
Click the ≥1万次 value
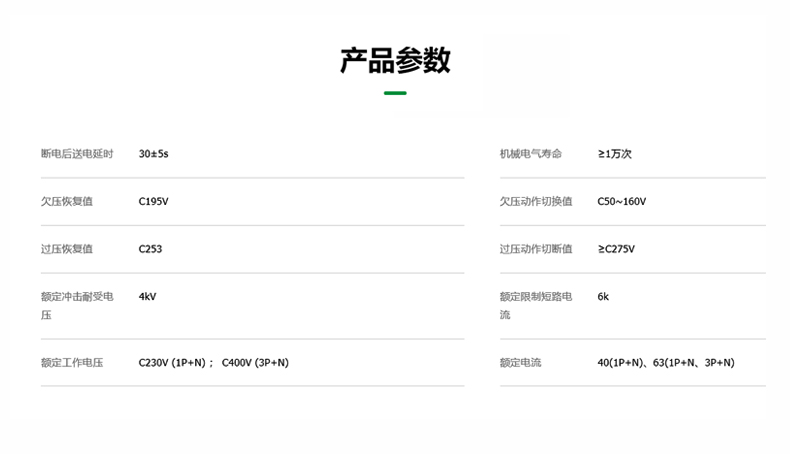pos(614,154)
